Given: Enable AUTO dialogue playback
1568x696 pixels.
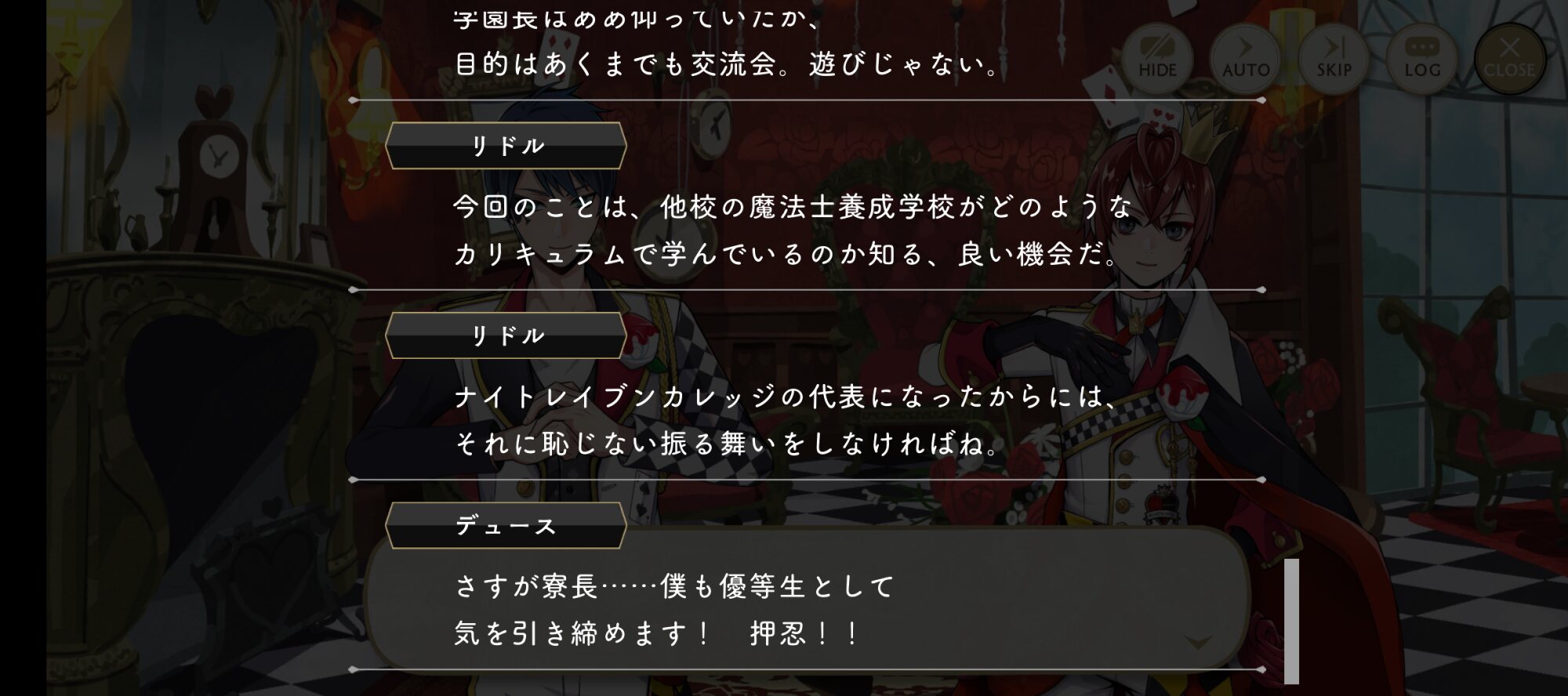Looking at the screenshot, I should [x=1246, y=57].
